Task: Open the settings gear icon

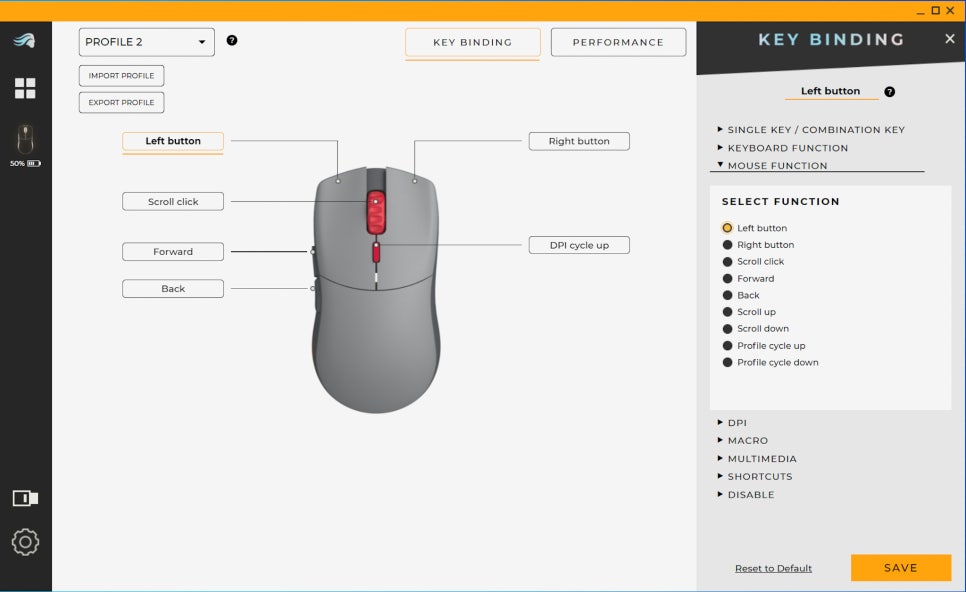Action: pyautogui.click(x=25, y=542)
